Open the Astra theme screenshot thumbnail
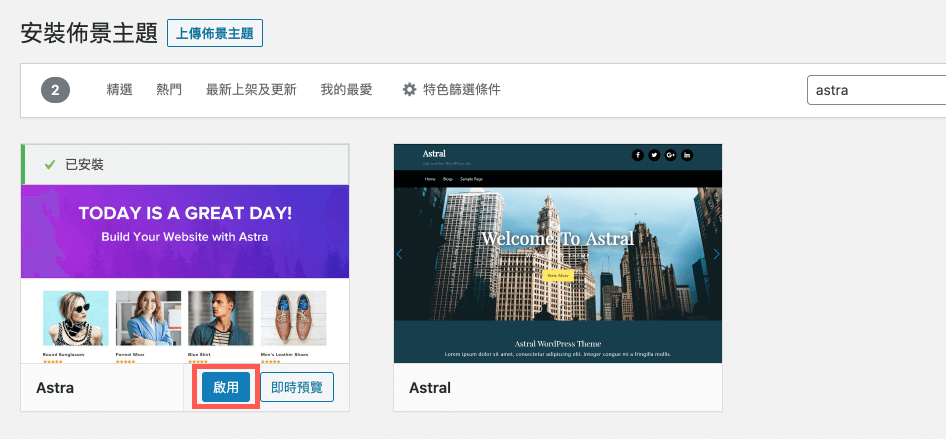This screenshot has height=439, width=946. [185, 274]
